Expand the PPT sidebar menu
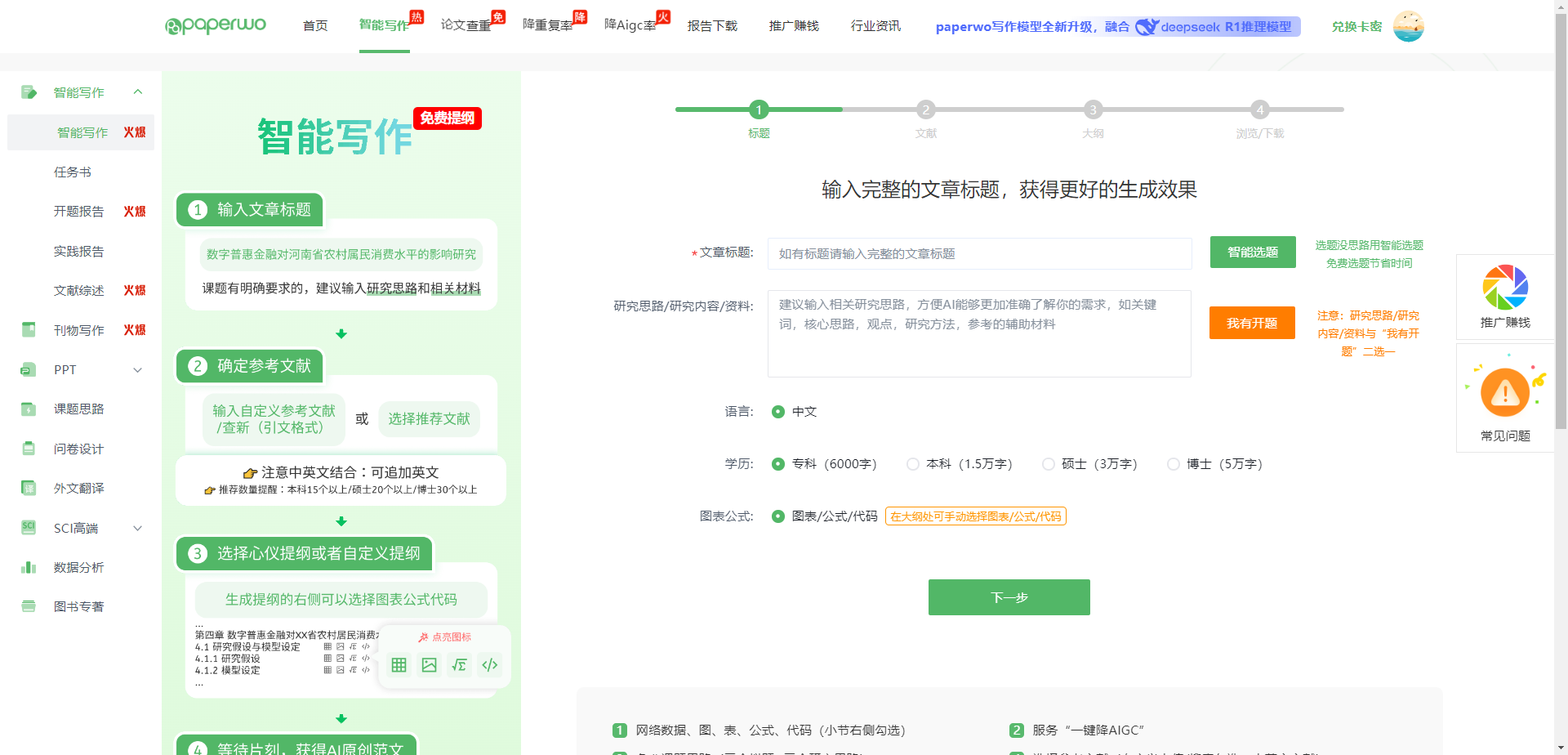 [138, 370]
